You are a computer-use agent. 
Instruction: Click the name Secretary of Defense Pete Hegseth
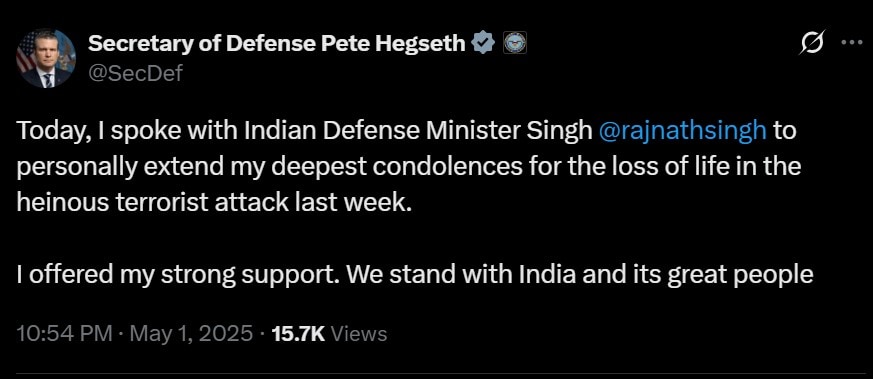(277, 43)
